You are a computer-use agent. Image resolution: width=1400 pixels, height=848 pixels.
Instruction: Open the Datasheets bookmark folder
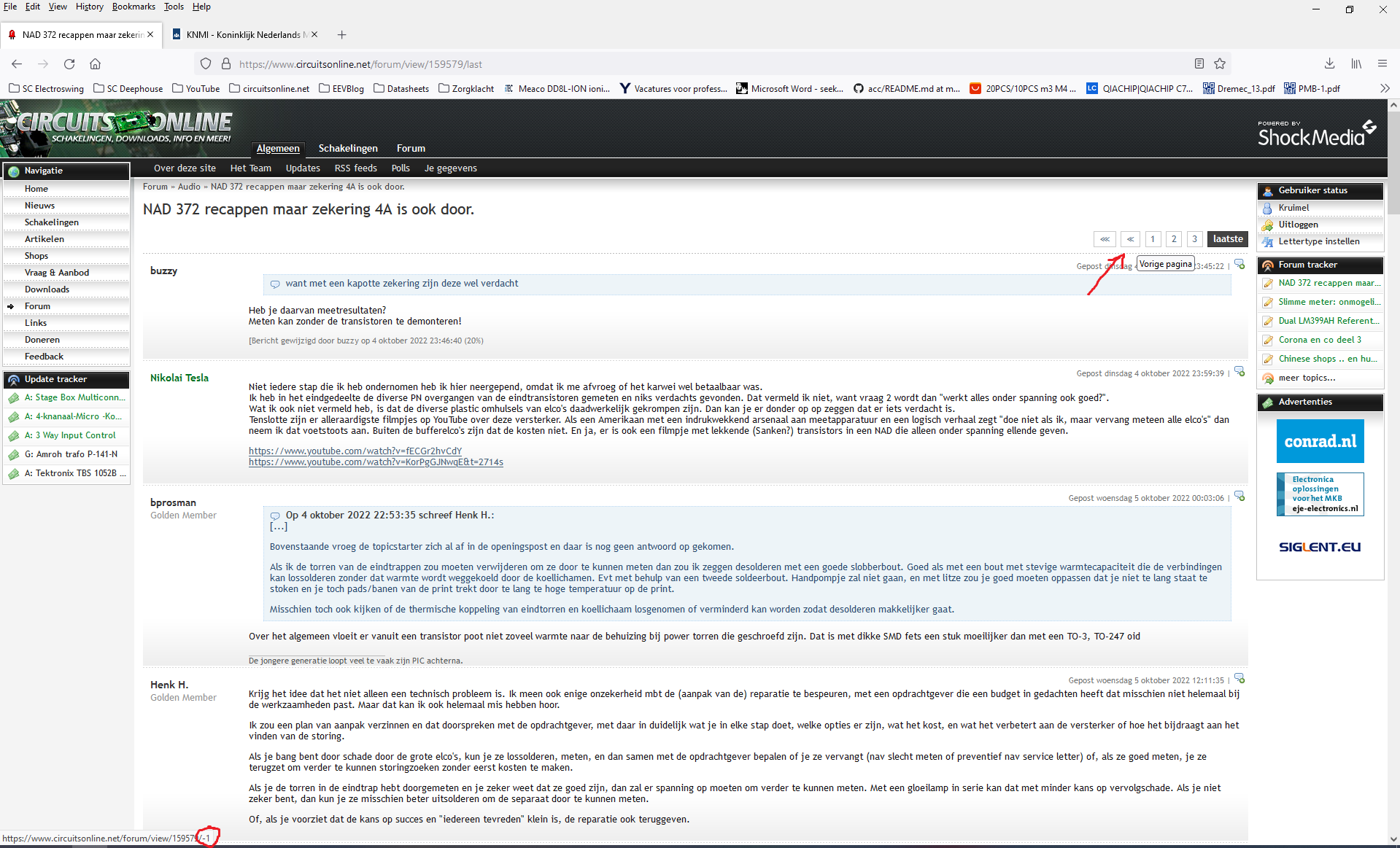click(x=401, y=88)
